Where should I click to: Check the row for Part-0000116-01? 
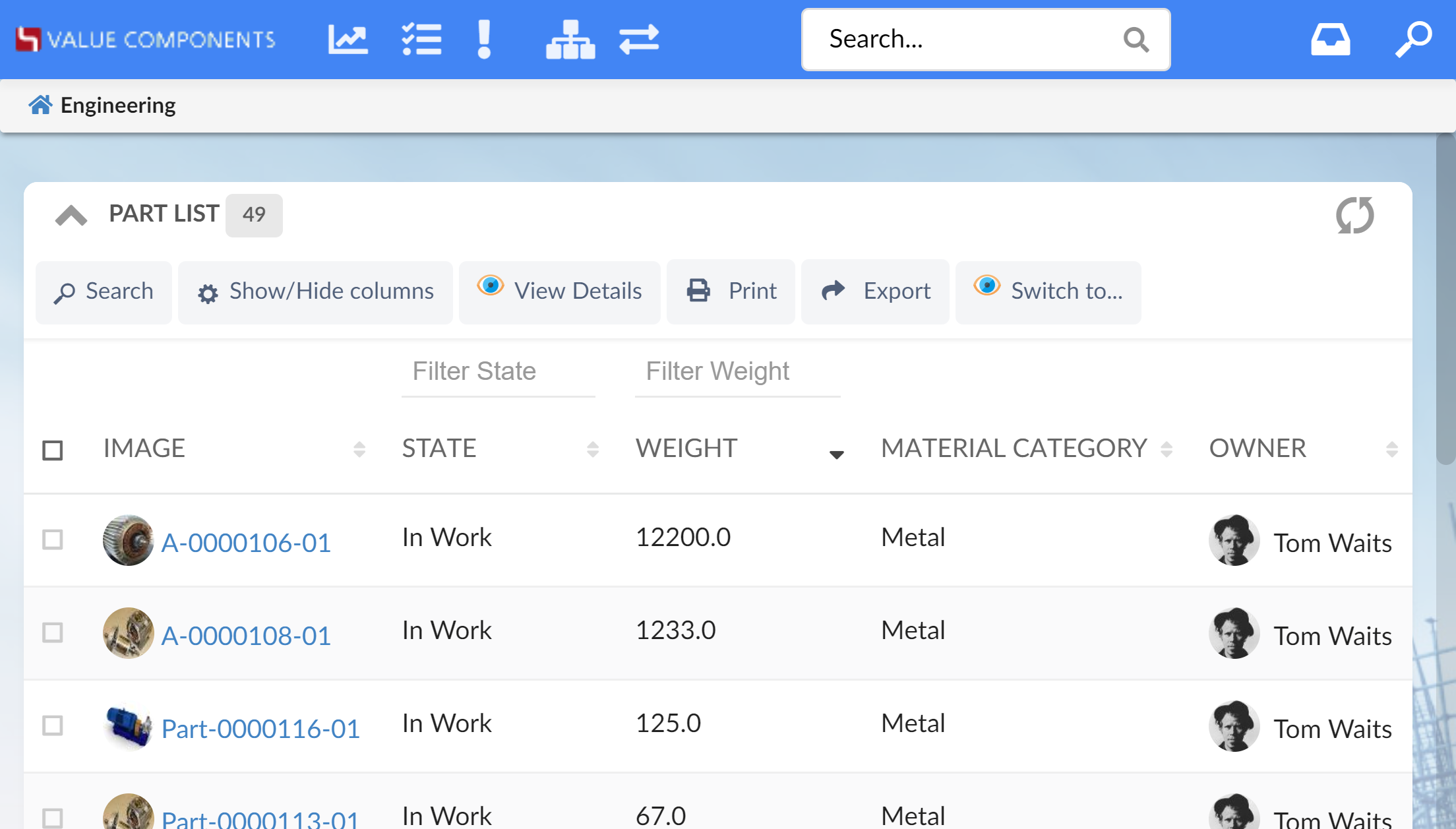pyautogui.click(x=53, y=725)
